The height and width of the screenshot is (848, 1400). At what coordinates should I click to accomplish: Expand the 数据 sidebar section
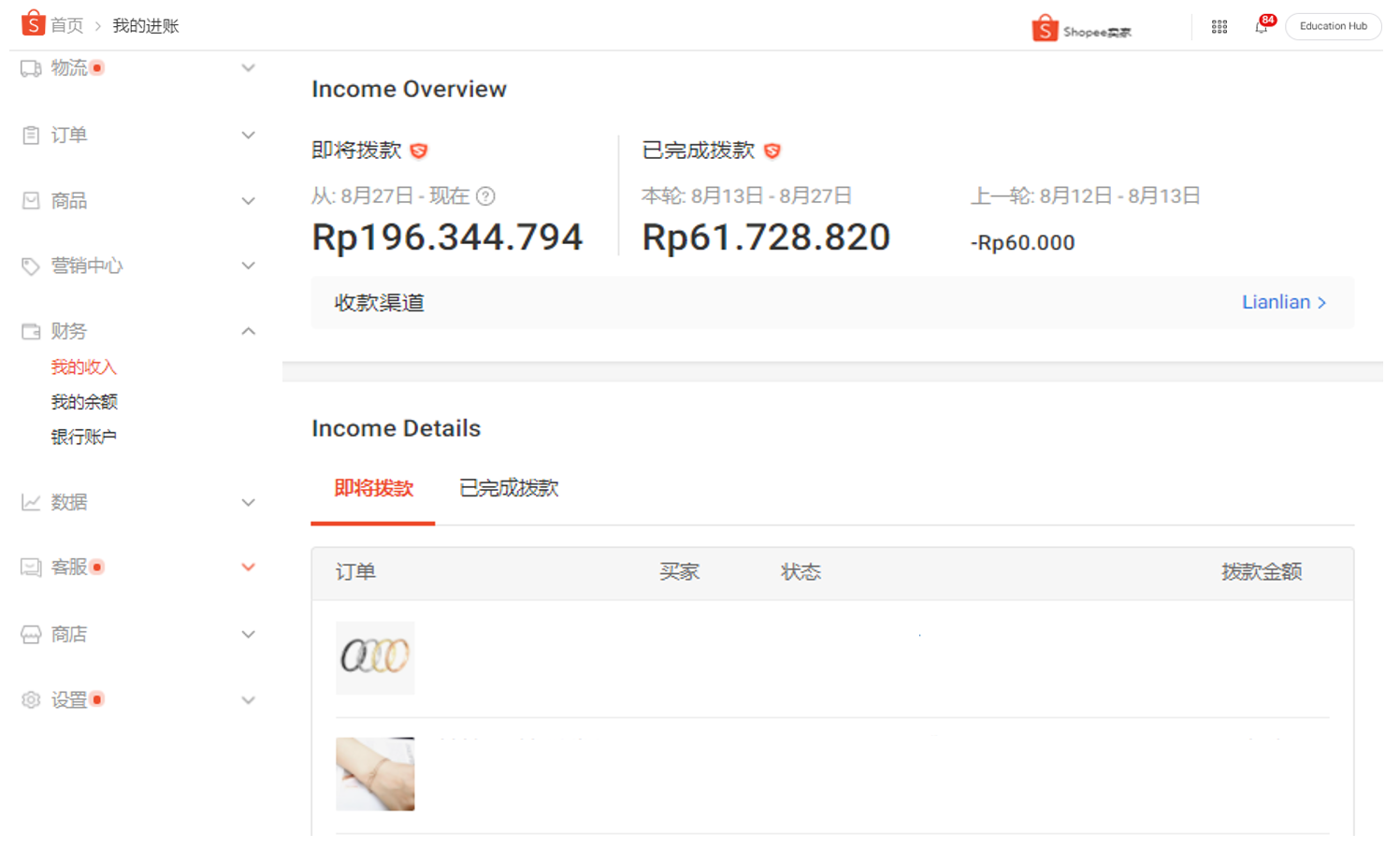point(248,503)
